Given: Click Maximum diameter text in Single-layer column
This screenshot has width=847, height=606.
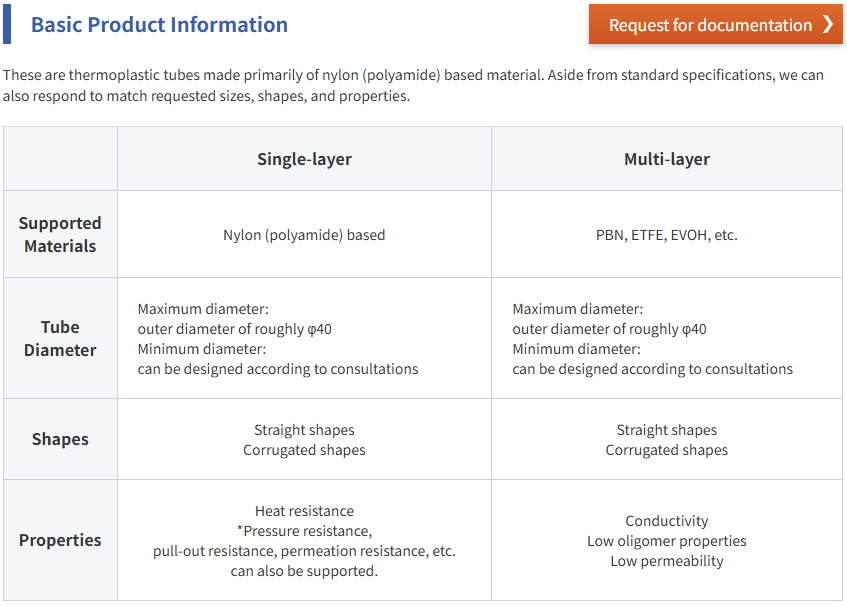Looking at the screenshot, I should [203, 310].
